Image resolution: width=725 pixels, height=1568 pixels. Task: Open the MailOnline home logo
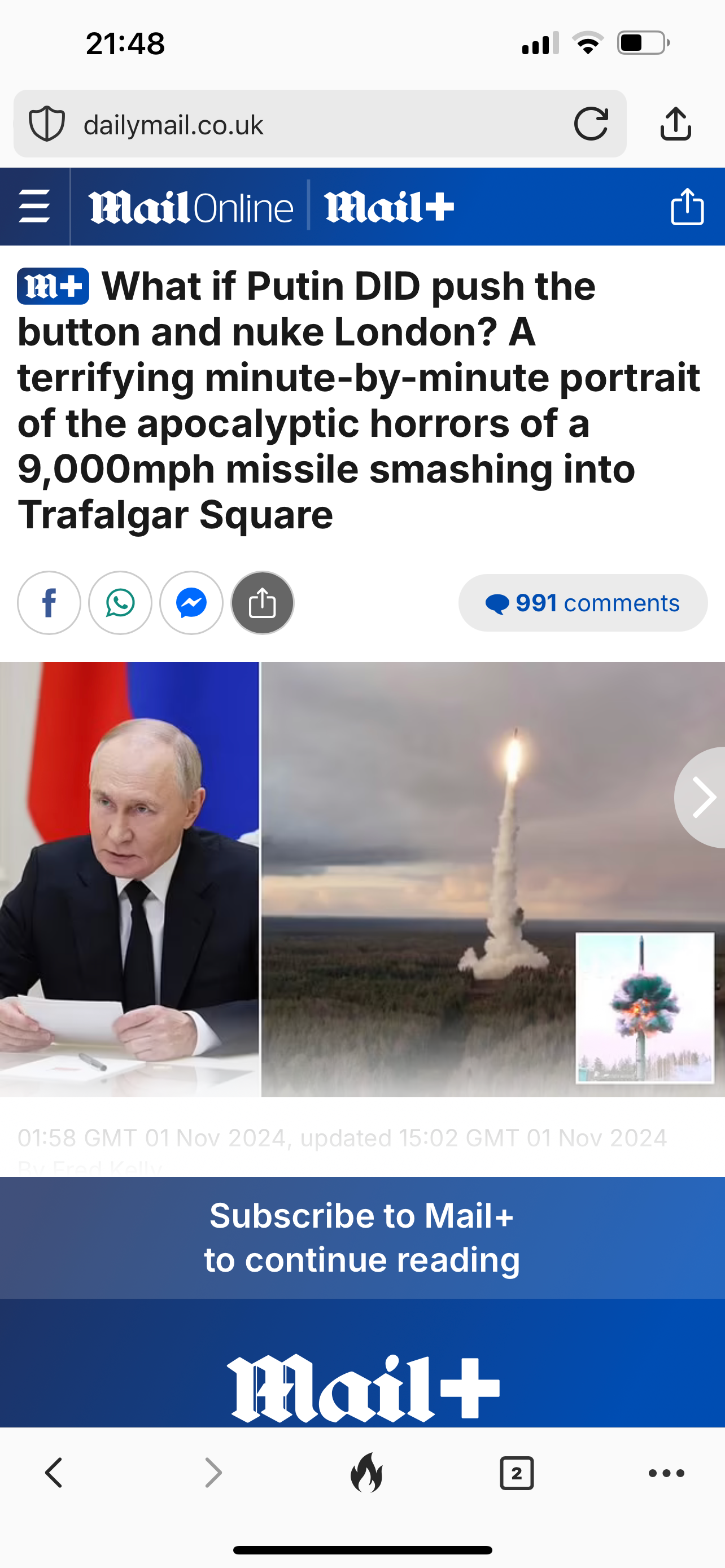click(x=190, y=208)
